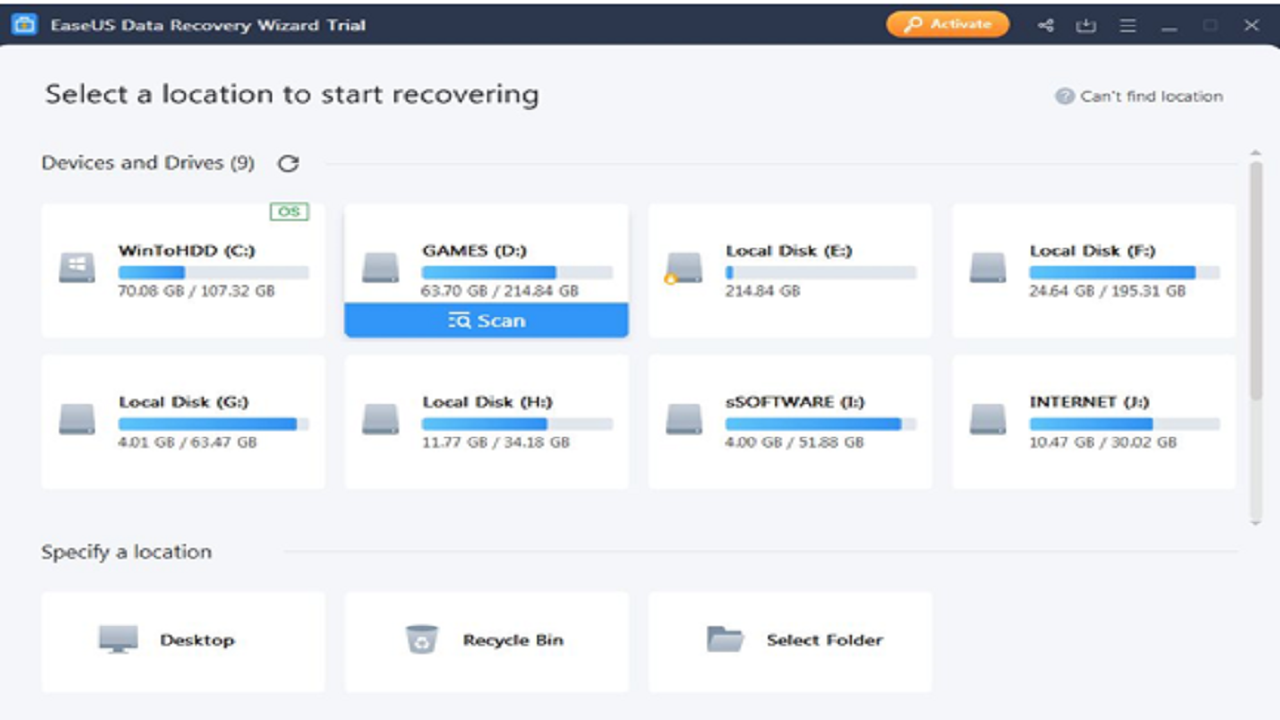This screenshot has height=720, width=1280.
Task: Click the text 11.77 GB / 34.18 GB
Action: [x=496, y=442]
